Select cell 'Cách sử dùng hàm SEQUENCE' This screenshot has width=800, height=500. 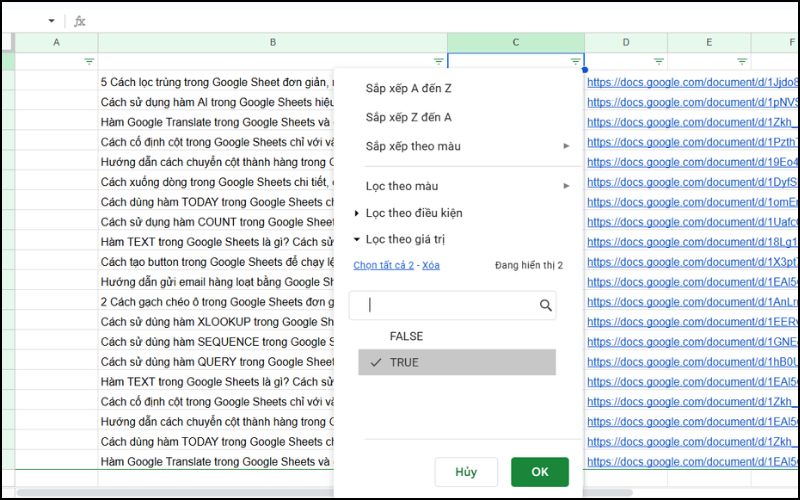click(216, 342)
